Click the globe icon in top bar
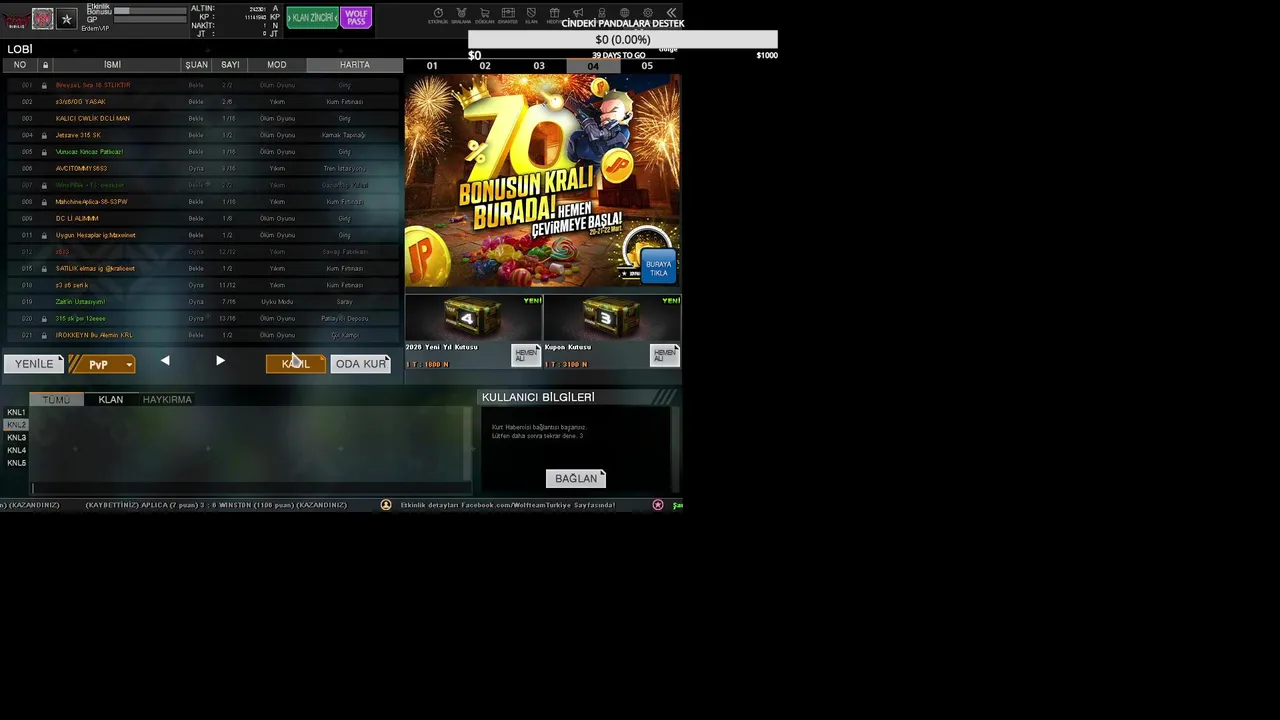The image size is (1280, 720). point(624,13)
